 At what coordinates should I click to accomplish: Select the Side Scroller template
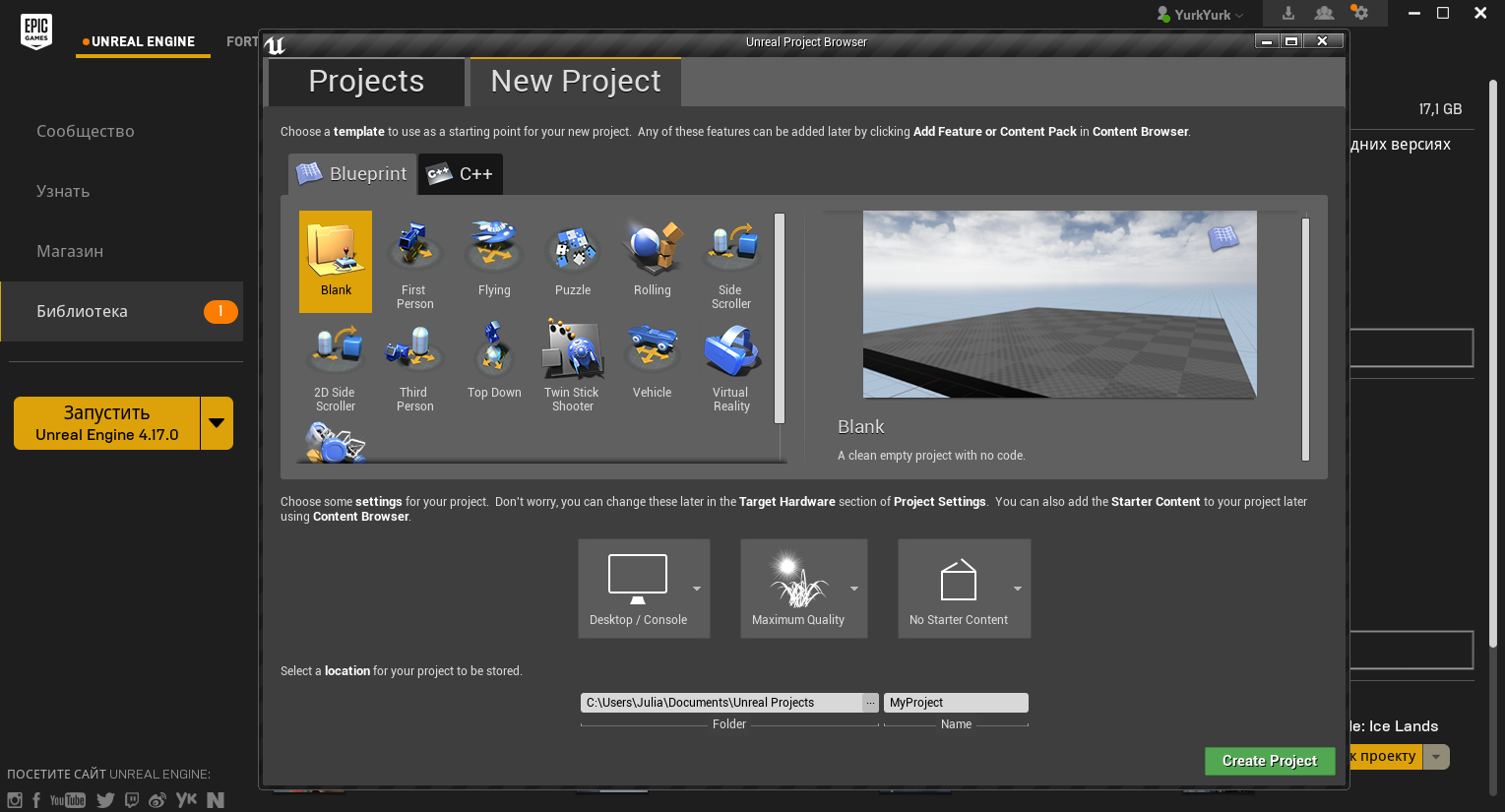click(730, 261)
